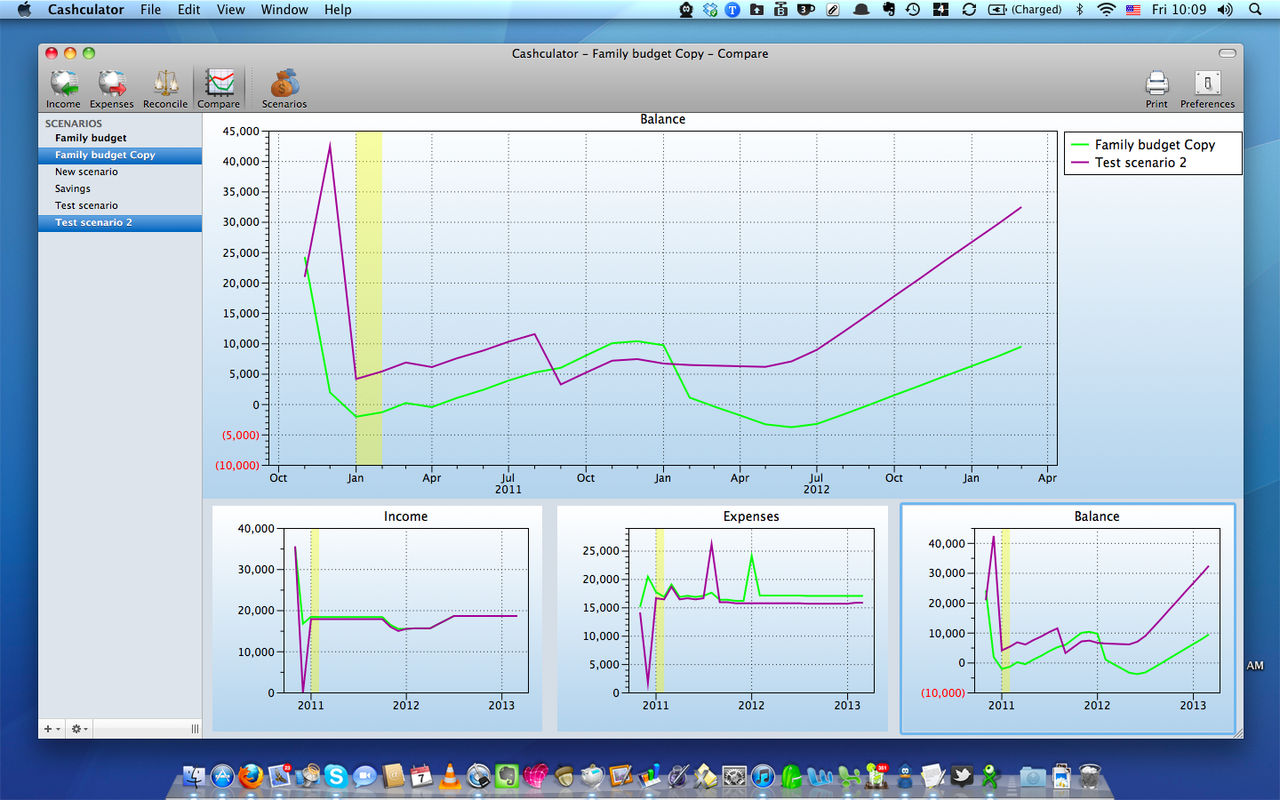
Task: Open the add scenario plus dropdown
Action: coord(52,729)
